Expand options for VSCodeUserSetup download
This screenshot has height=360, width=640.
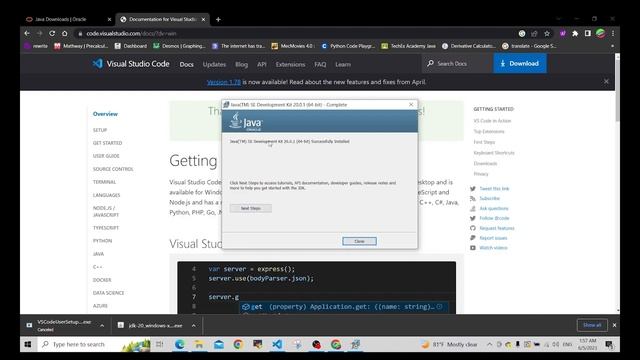click(102, 326)
